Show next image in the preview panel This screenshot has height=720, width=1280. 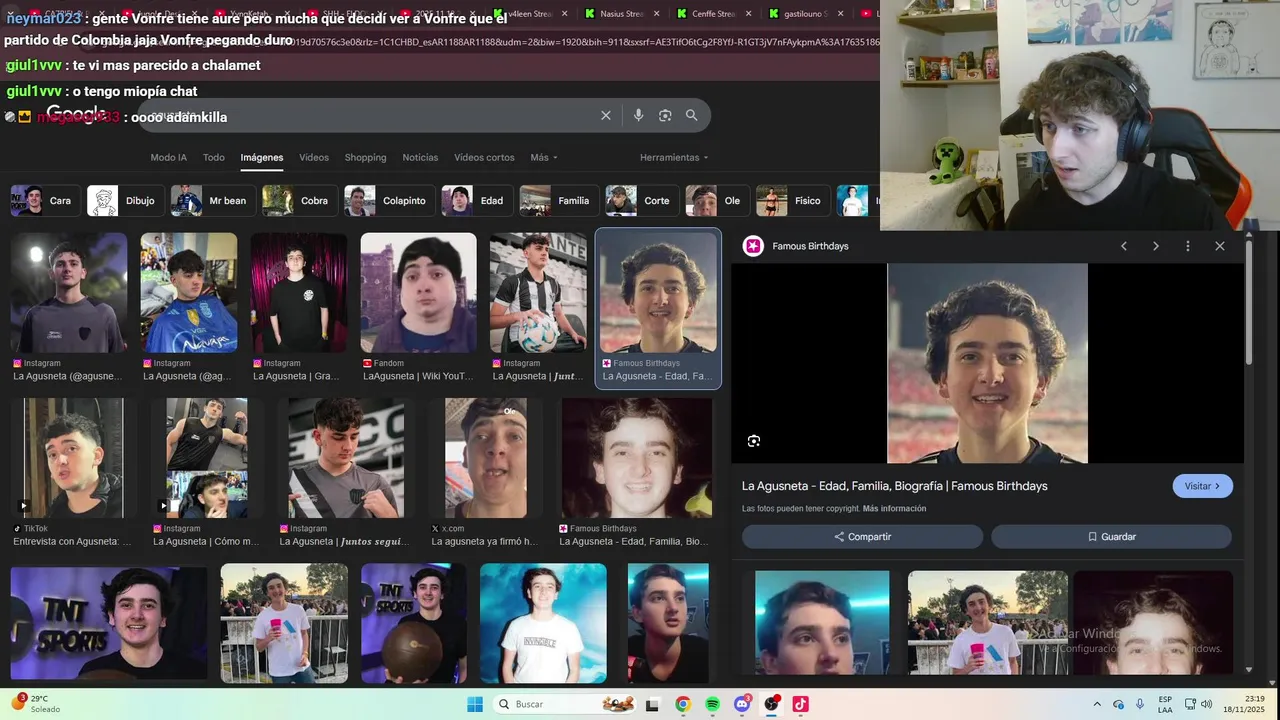(1155, 246)
